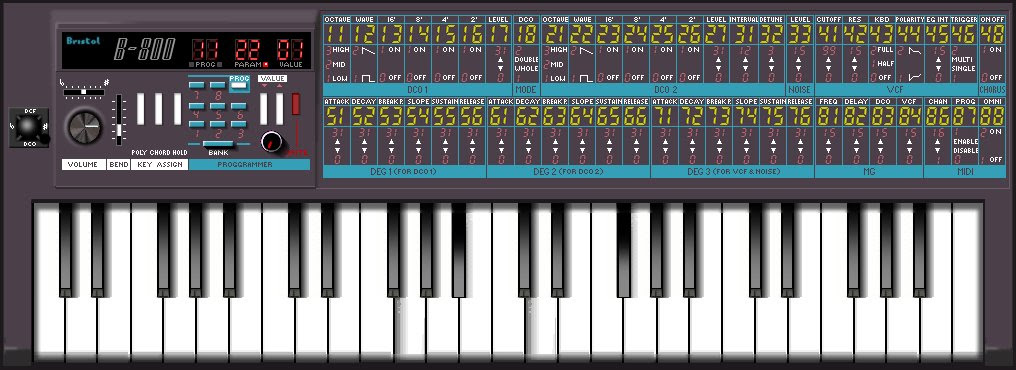Push the keypad button above number 5

coord(218,106)
